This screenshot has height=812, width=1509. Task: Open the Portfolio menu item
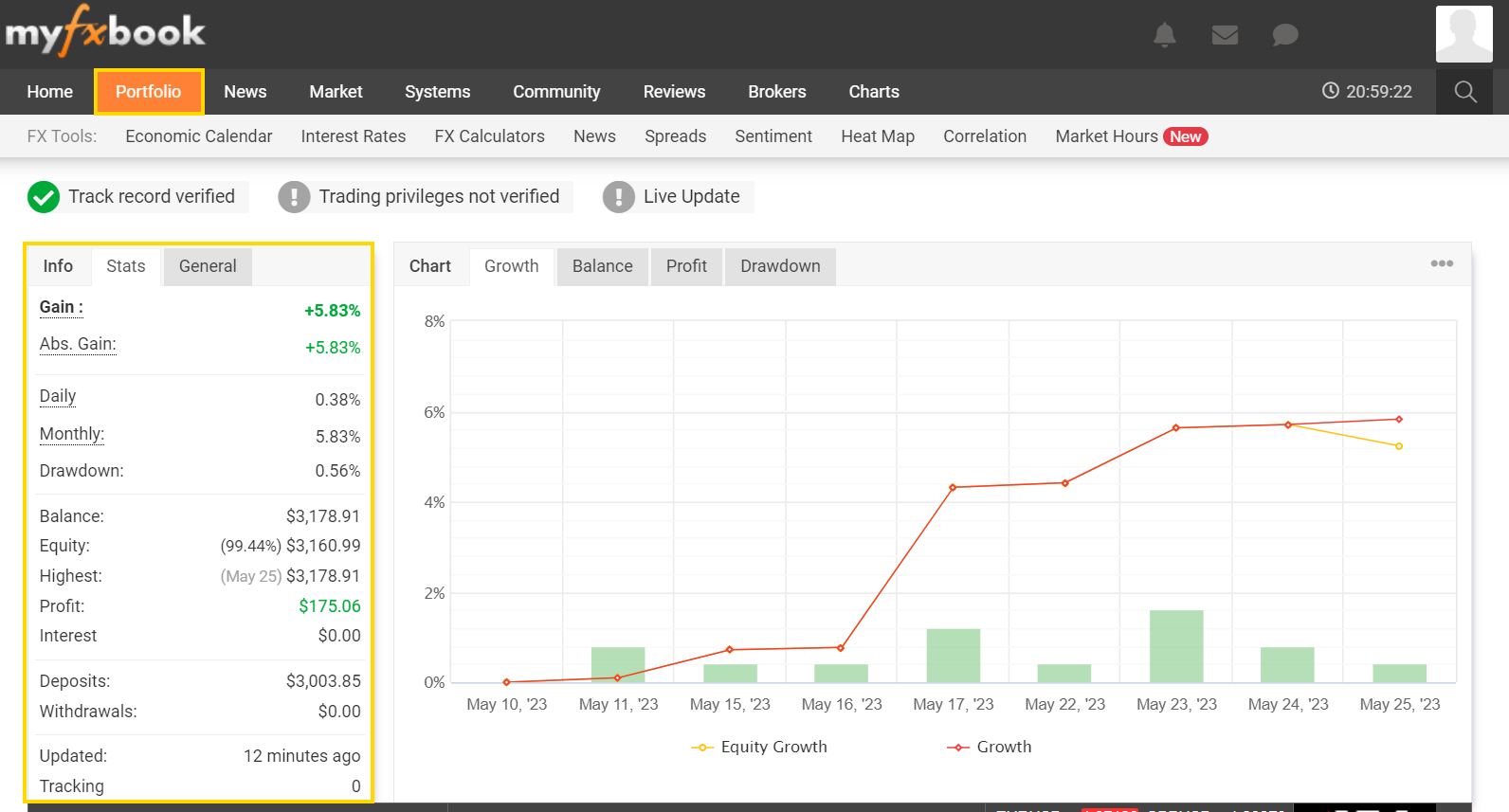(149, 92)
